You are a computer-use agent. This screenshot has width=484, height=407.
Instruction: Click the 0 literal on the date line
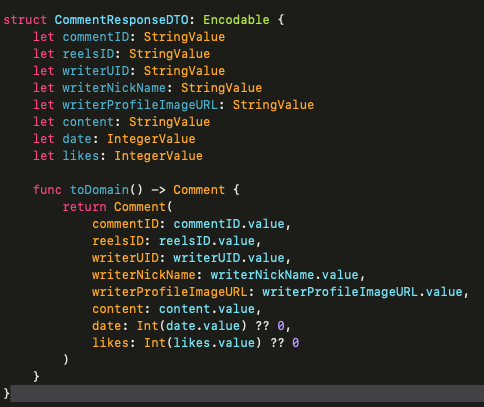281,326
